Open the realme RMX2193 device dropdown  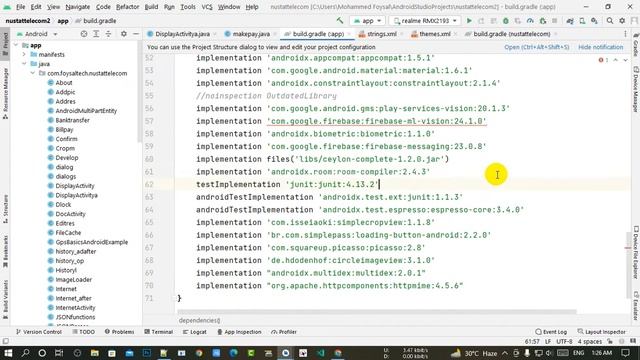[x=424, y=20]
